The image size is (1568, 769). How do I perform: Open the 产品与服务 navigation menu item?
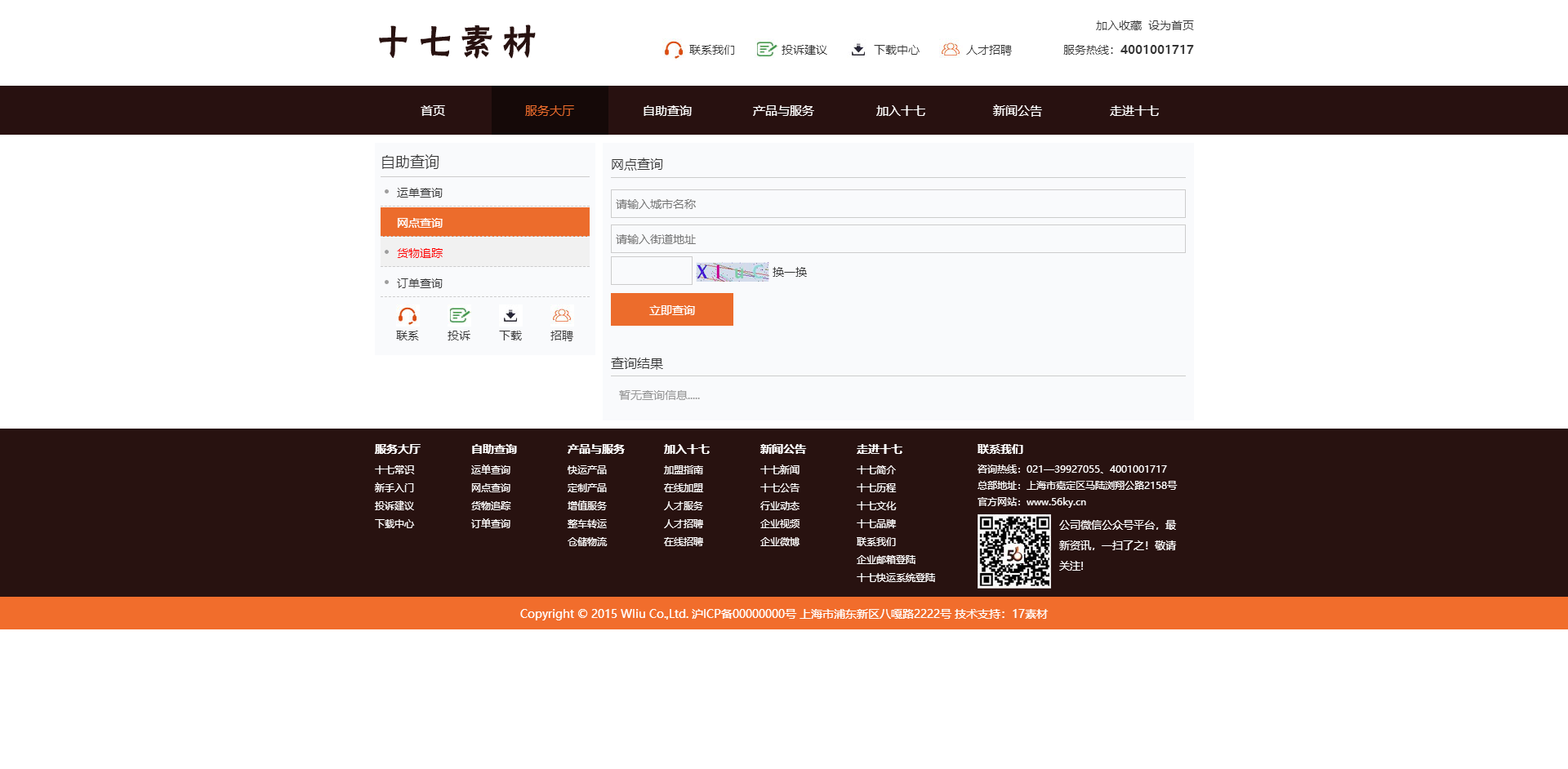[x=783, y=111]
